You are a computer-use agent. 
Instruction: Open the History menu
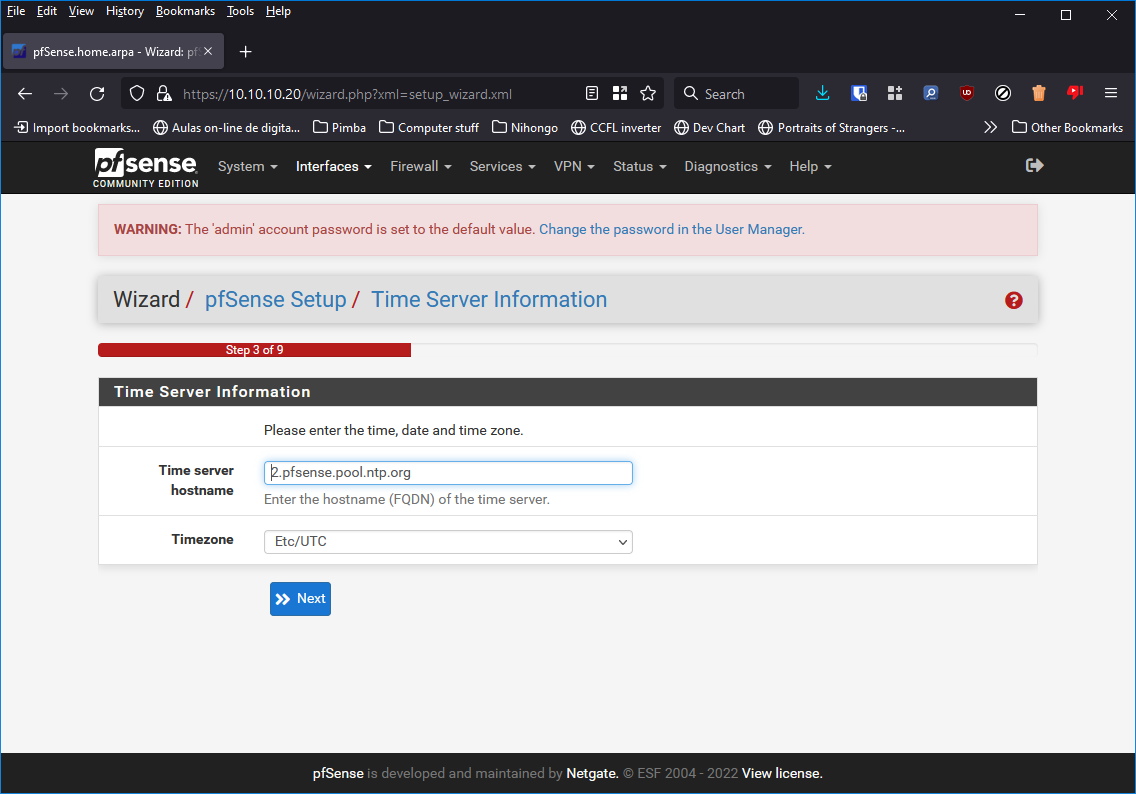click(124, 11)
